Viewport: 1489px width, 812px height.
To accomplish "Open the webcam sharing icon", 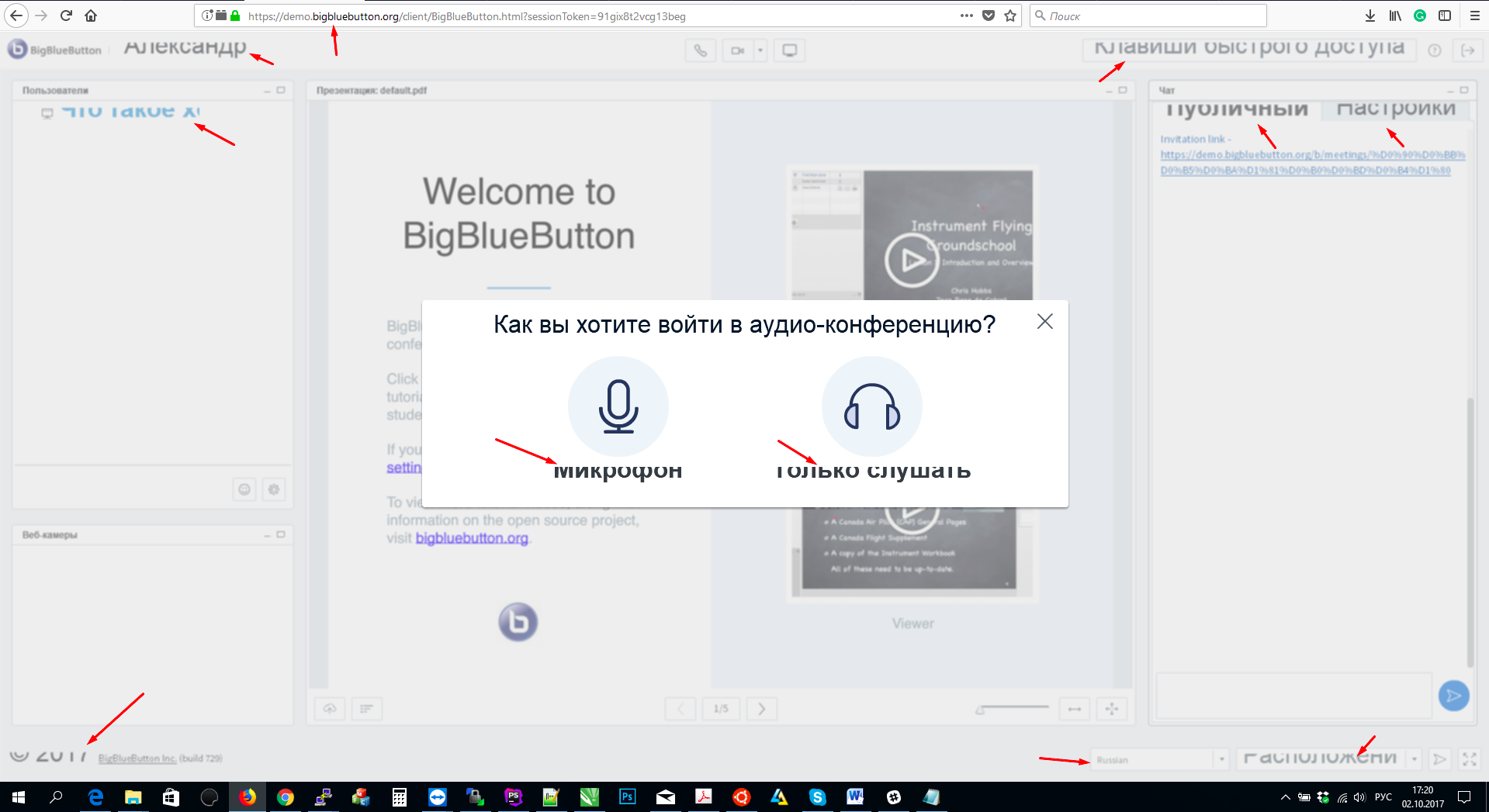I will click(x=738, y=50).
